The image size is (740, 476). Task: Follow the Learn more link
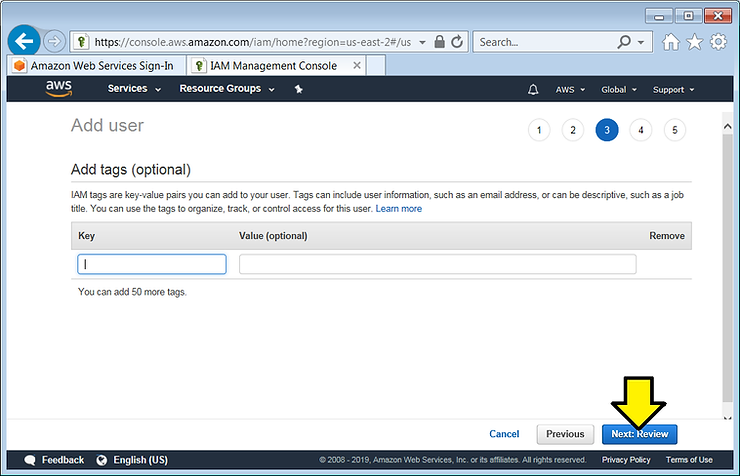click(x=398, y=209)
